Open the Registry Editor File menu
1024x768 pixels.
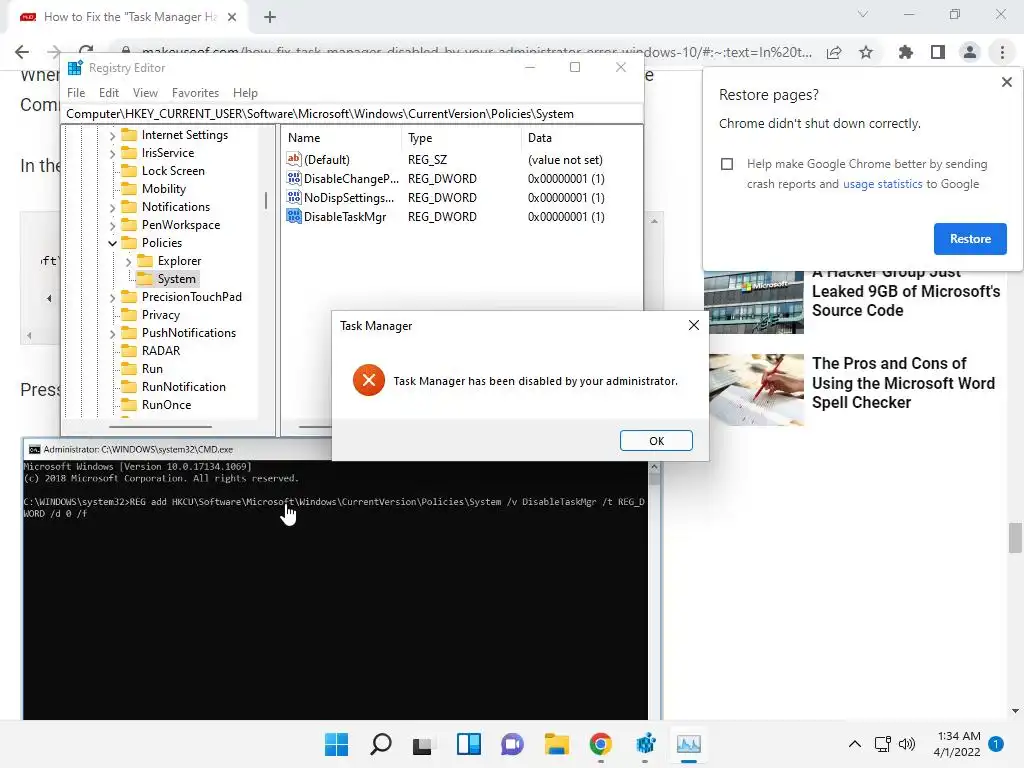tap(76, 93)
